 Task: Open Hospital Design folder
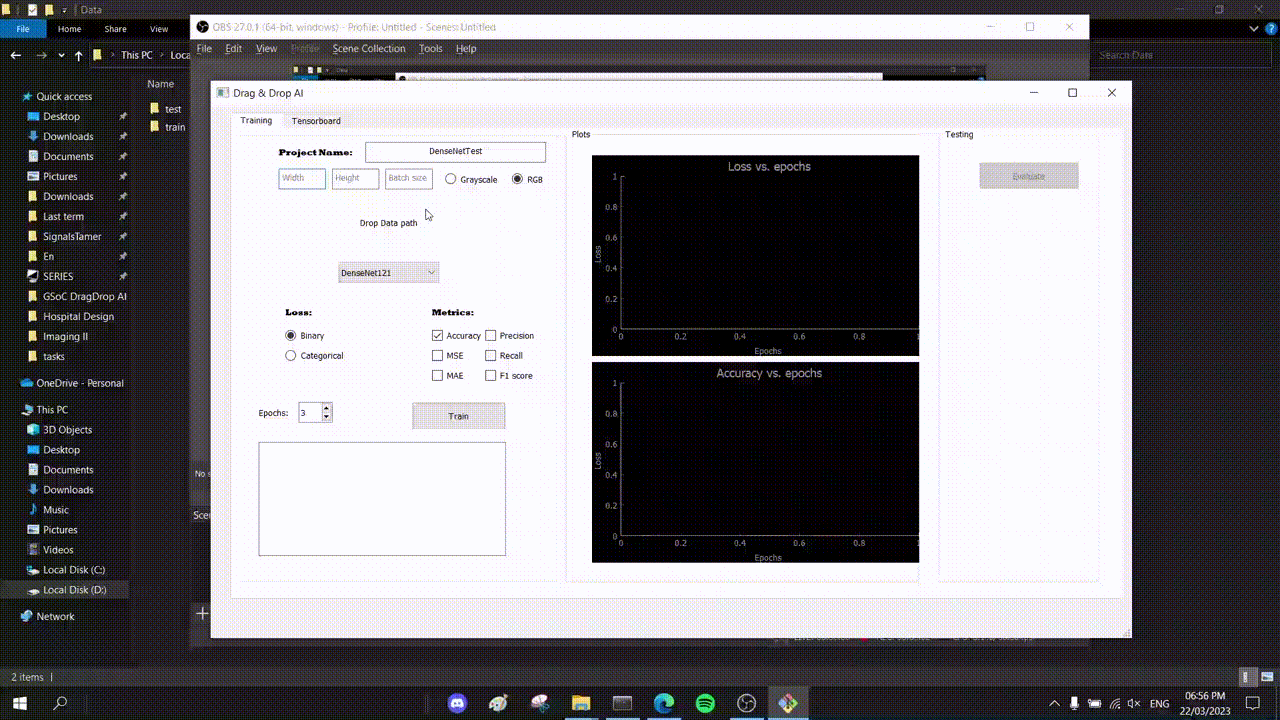coord(78,316)
